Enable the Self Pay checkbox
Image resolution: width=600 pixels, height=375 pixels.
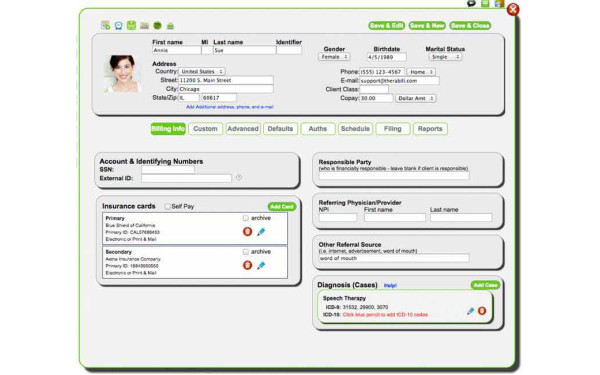pos(167,207)
